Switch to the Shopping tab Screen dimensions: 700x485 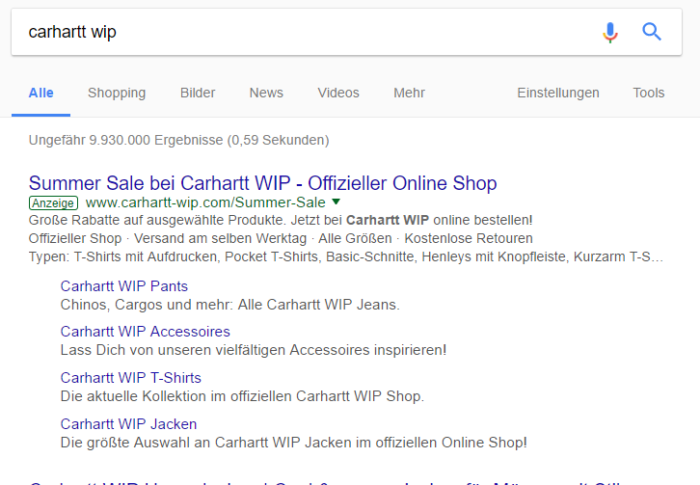pos(117,93)
